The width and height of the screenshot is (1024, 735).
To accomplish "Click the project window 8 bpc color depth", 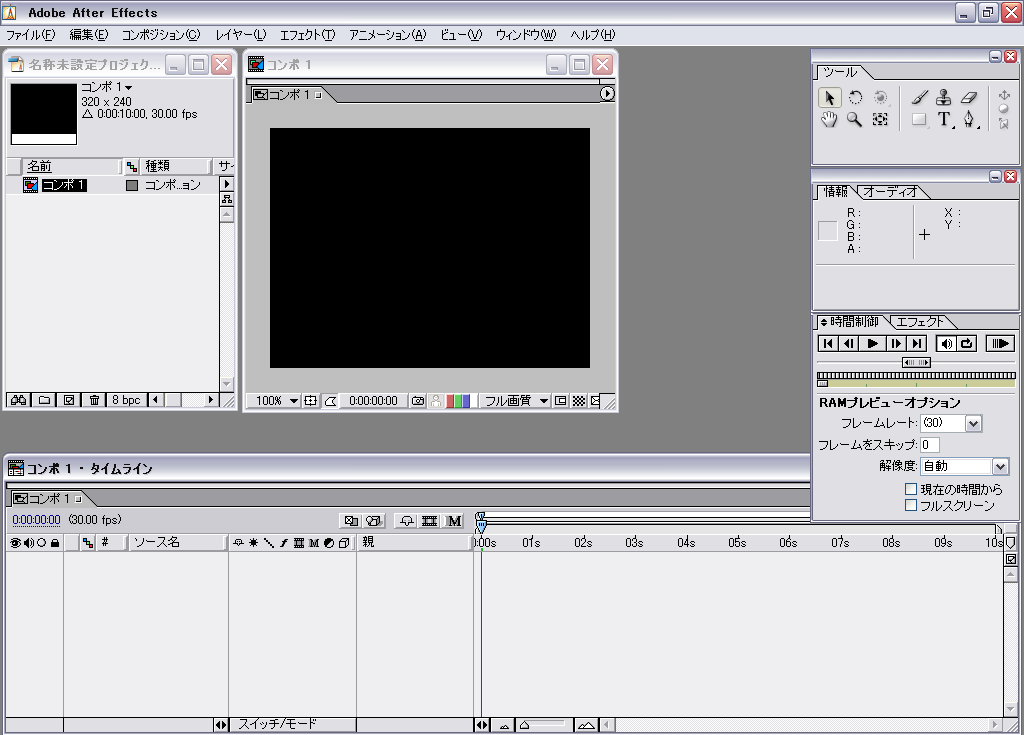I will [126, 400].
